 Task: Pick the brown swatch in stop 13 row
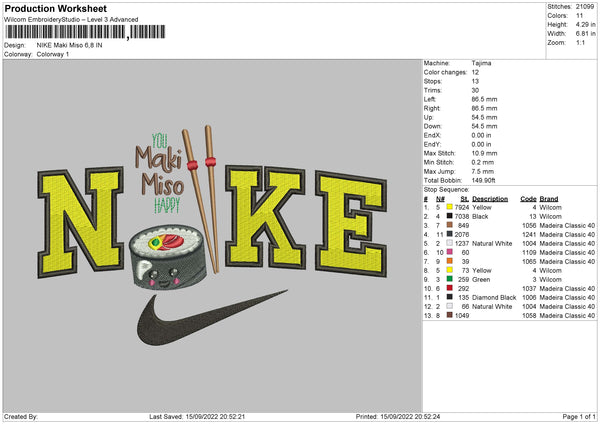click(x=450, y=315)
